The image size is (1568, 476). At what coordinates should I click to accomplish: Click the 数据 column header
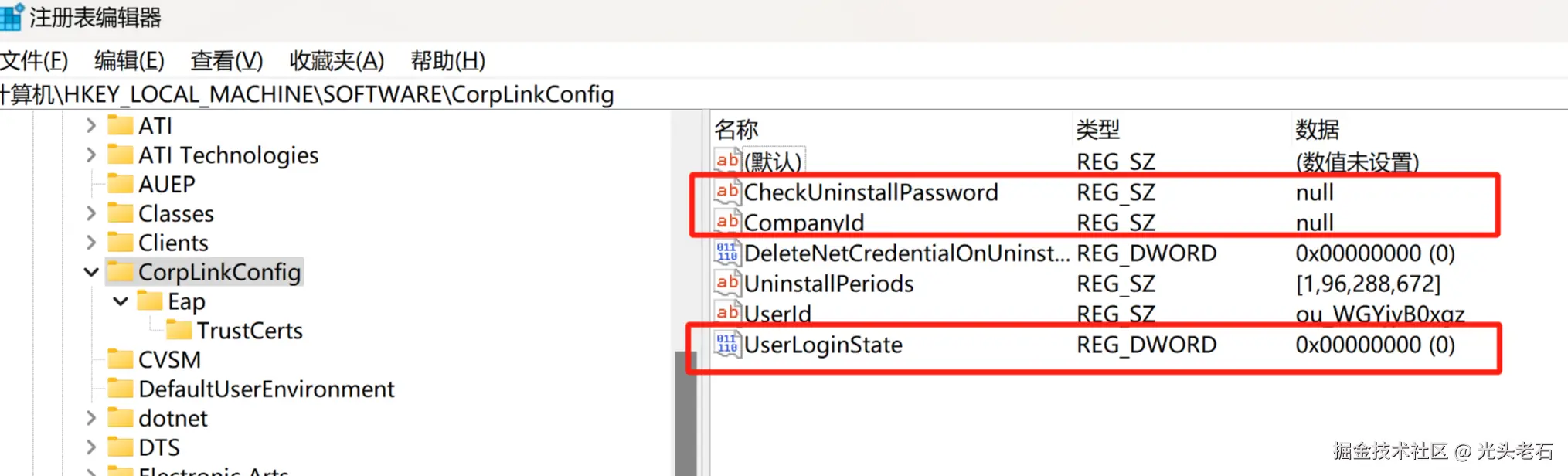pyautogui.click(x=1317, y=129)
